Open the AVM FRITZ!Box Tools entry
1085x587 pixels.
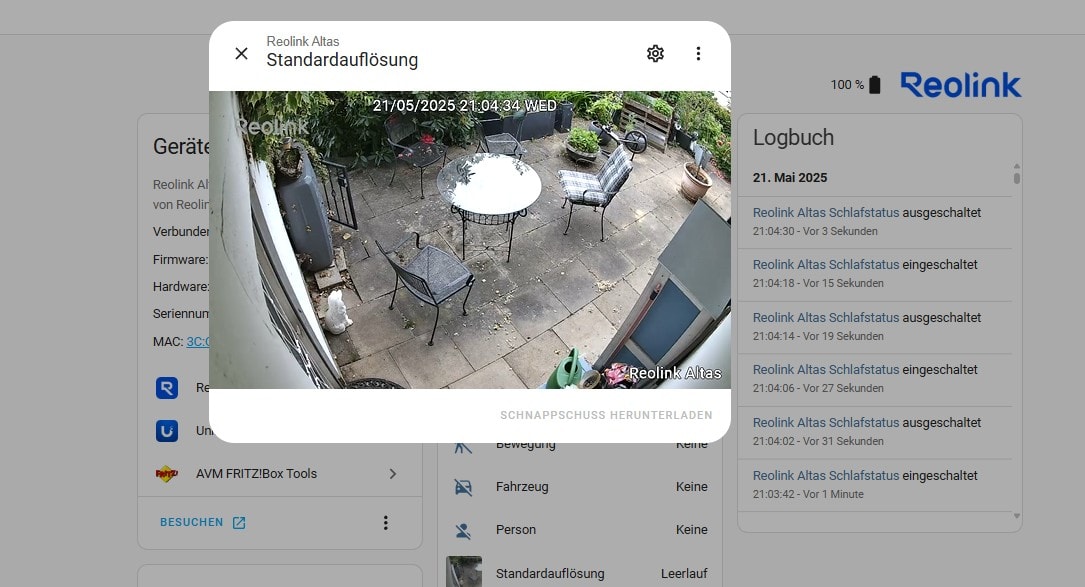click(x=280, y=474)
